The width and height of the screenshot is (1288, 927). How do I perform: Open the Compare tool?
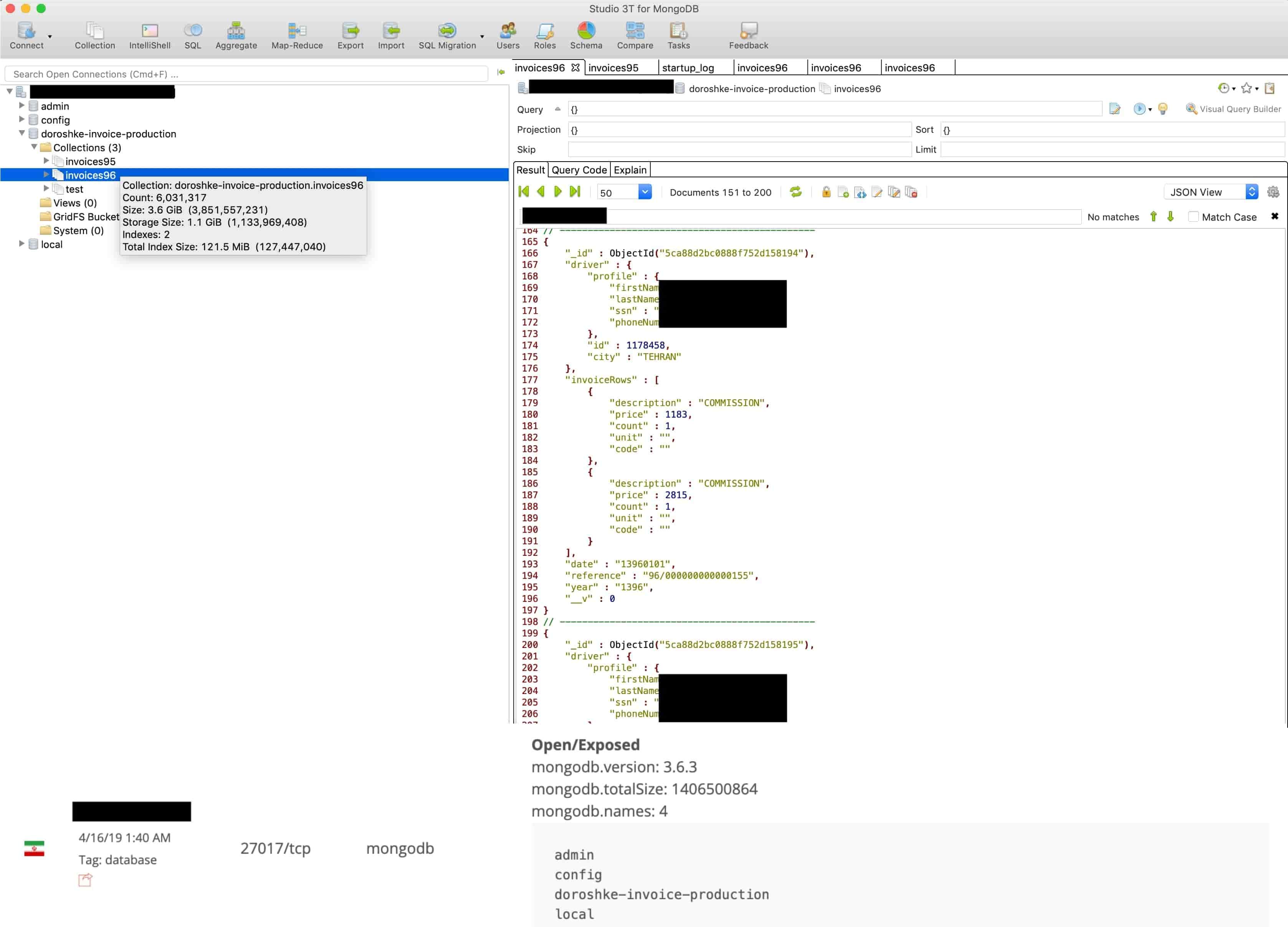[635, 35]
